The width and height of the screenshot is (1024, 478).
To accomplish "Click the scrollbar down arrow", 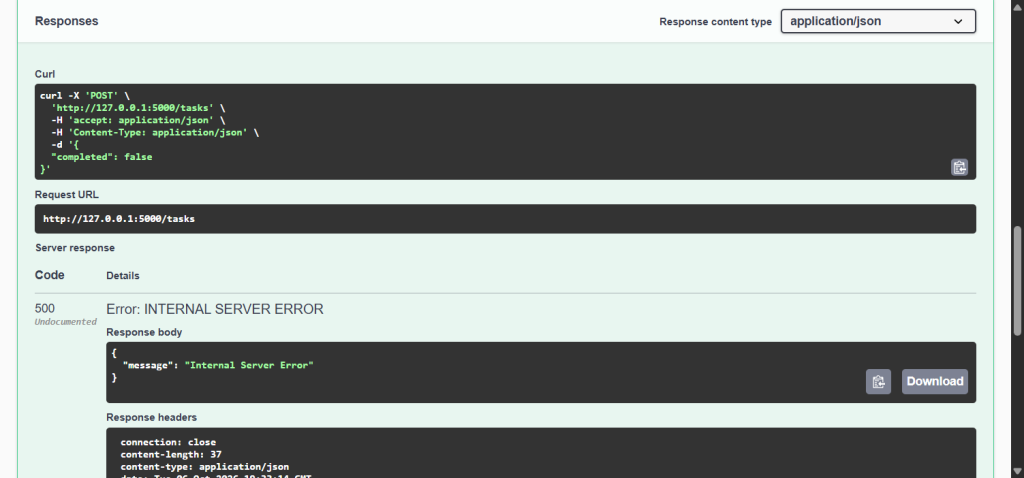I will (1017, 471).
